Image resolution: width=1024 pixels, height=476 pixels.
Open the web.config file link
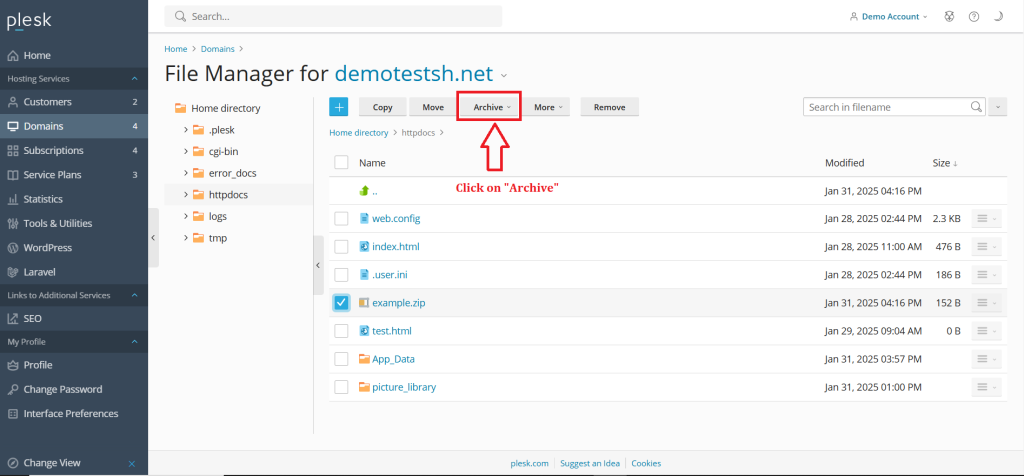[x=396, y=219]
